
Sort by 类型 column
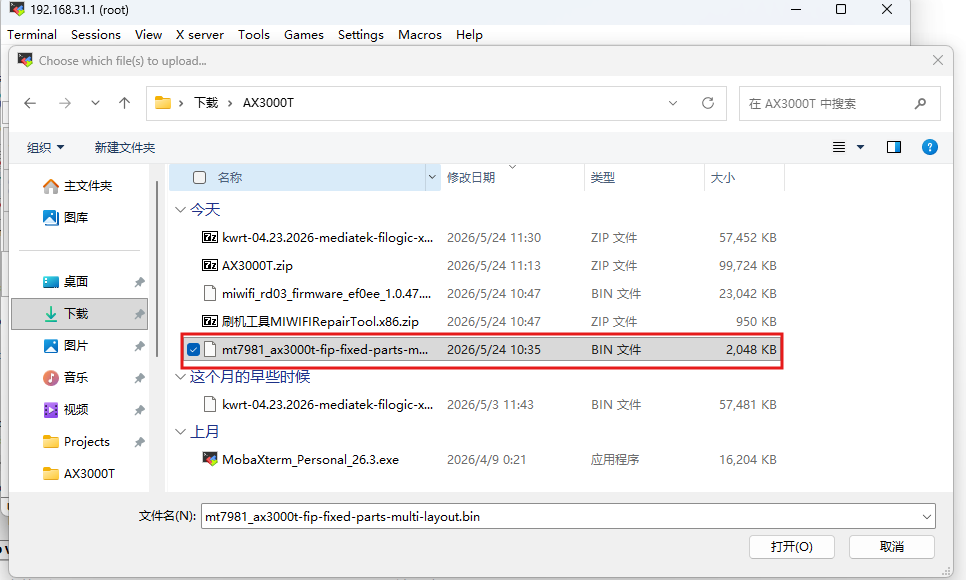[x=603, y=178]
